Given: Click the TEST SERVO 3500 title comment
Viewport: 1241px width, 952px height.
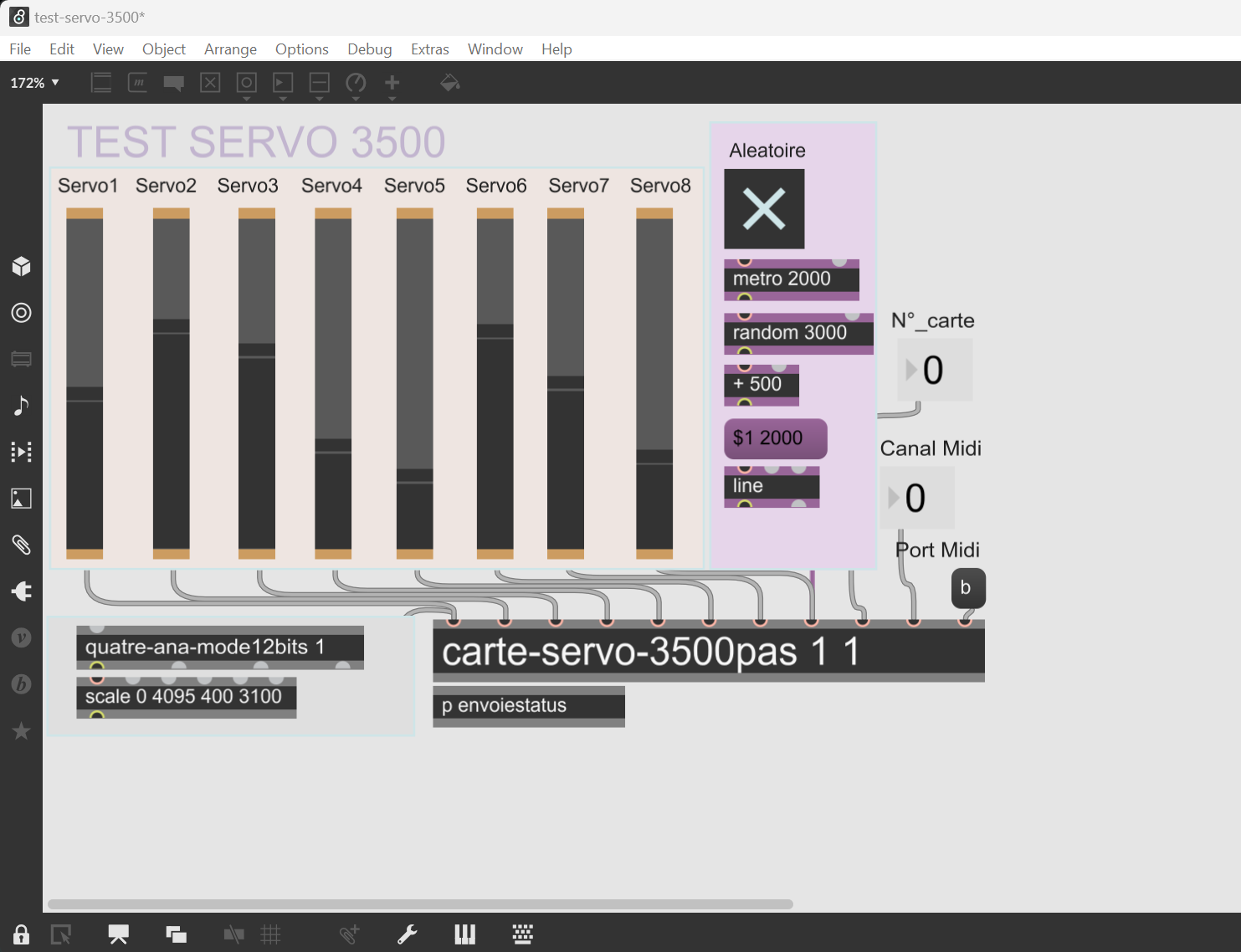Looking at the screenshot, I should click(256, 142).
